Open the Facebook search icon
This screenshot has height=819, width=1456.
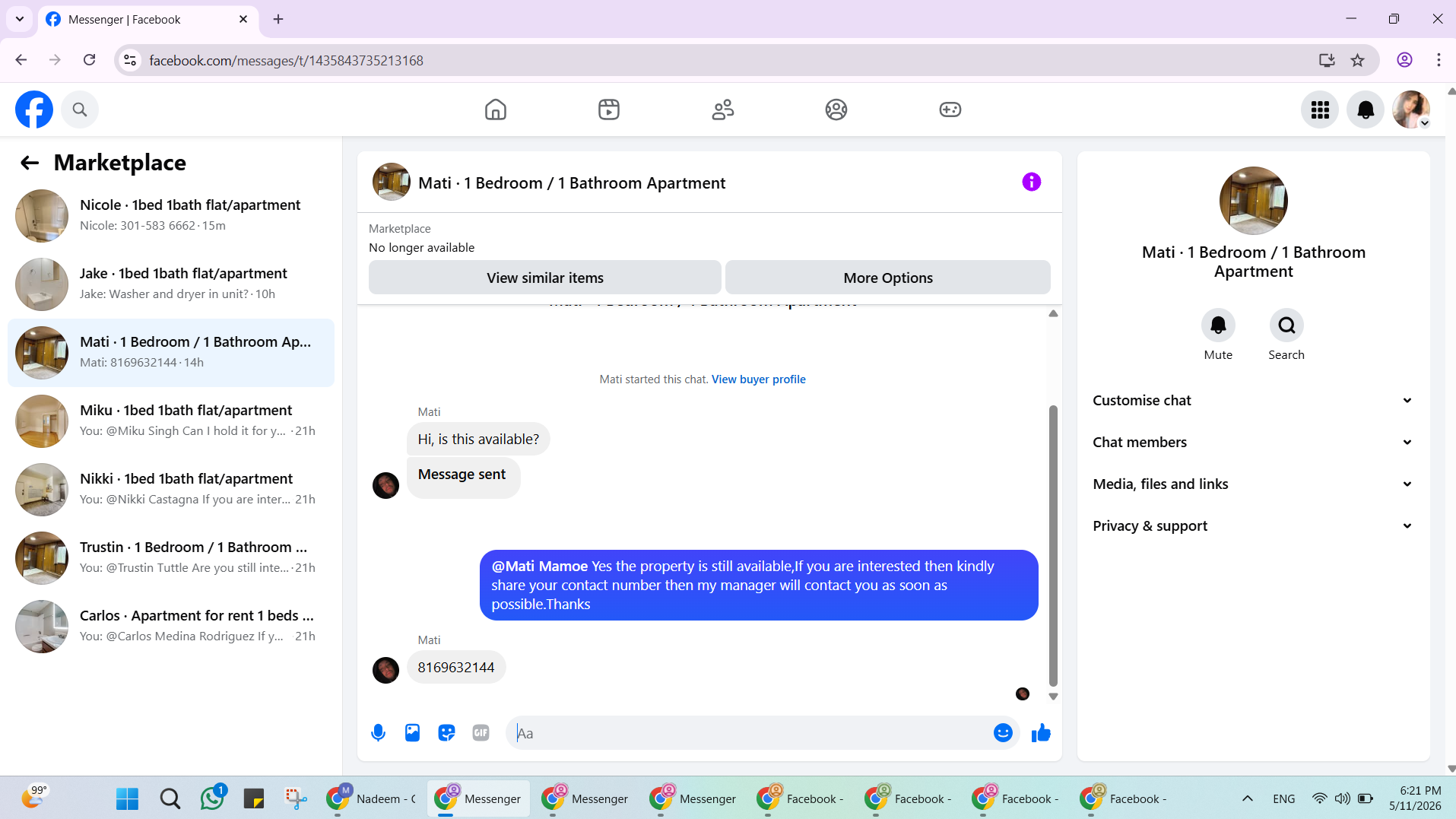pos(80,110)
